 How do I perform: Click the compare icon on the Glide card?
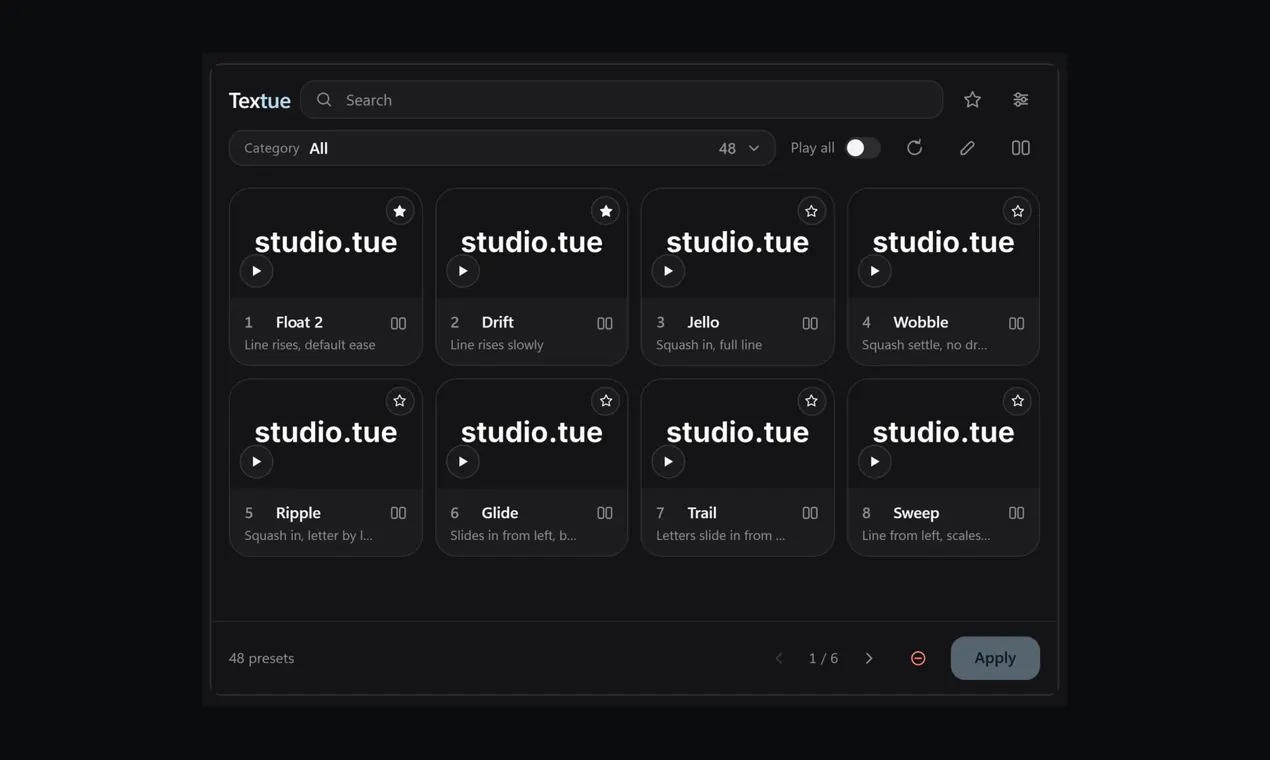coord(604,513)
